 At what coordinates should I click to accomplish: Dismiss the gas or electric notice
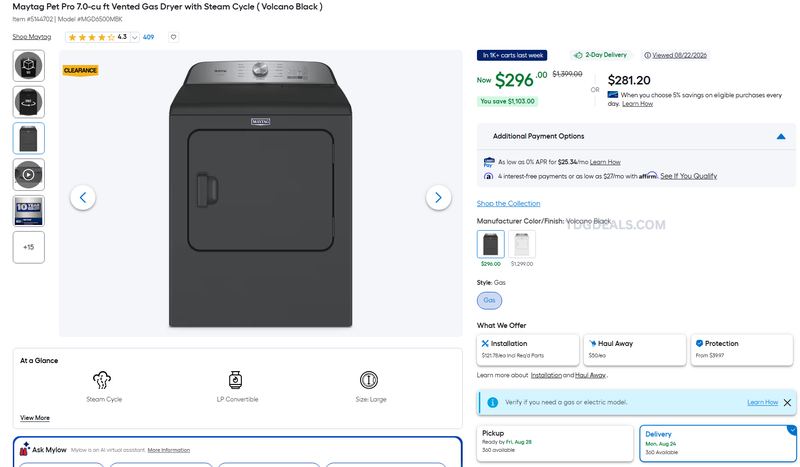tap(787, 403)
